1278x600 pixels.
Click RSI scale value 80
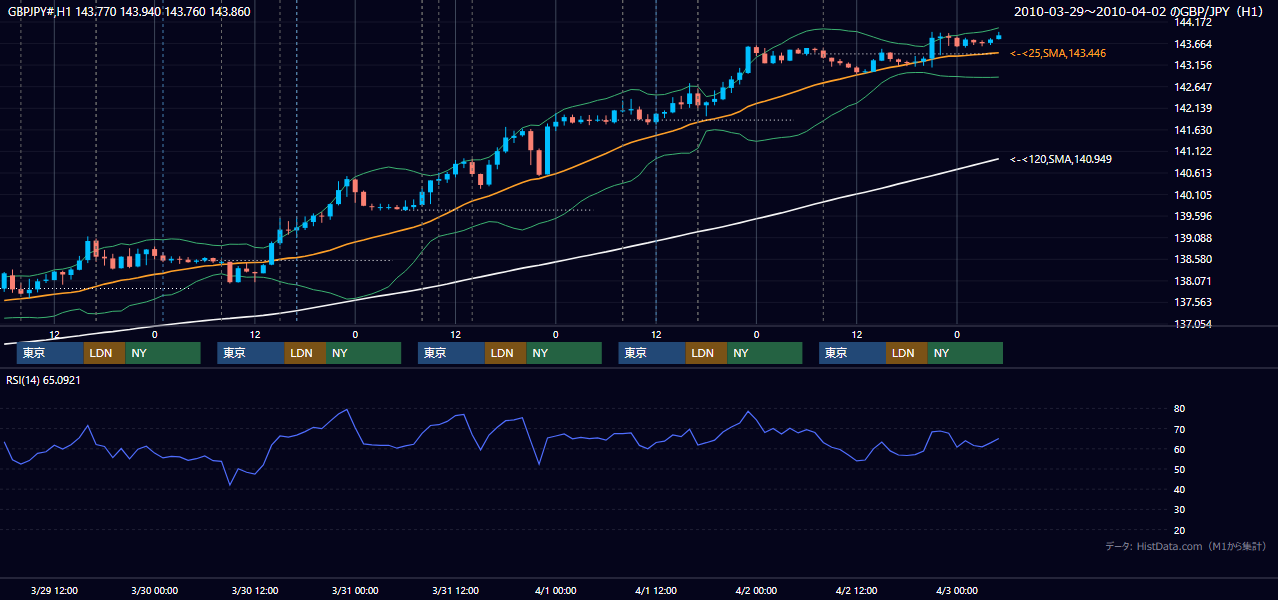pyautogui.click(x=1179, y=409)
